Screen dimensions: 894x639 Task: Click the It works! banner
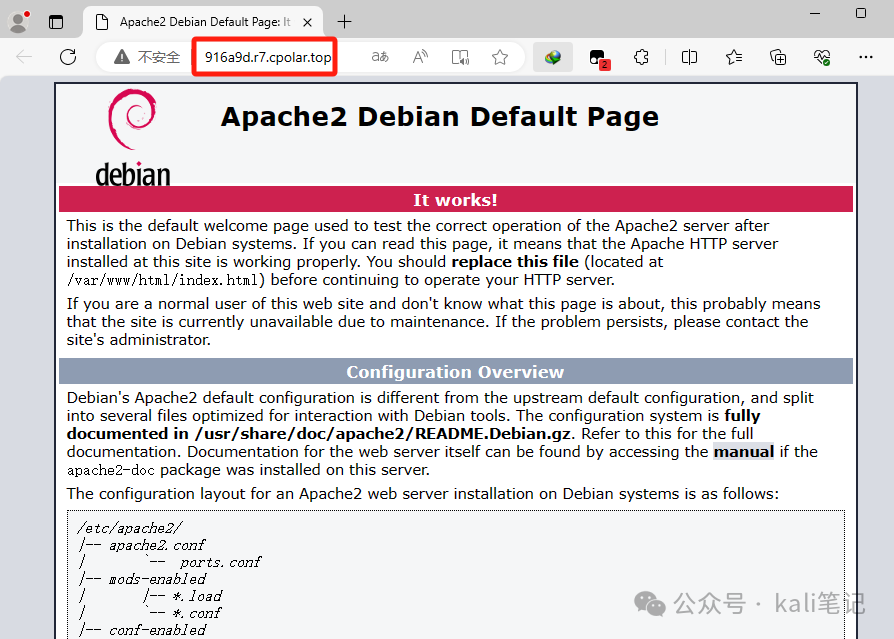click(x=456, y=200)
